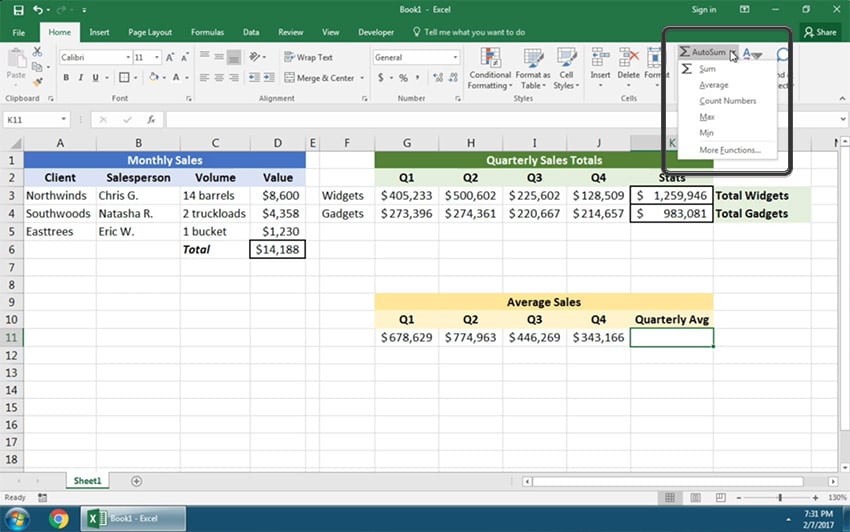
Task: Click the Borders icon
Action: [x=124, y=78]
